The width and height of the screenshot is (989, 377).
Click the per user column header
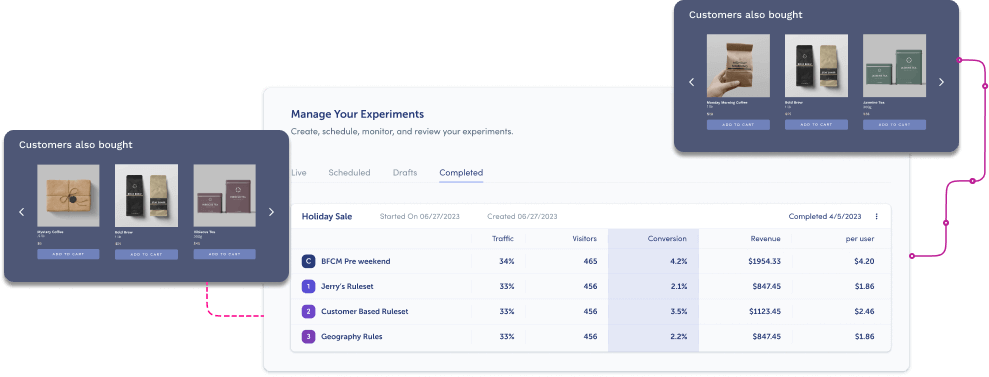pos(860,238)
